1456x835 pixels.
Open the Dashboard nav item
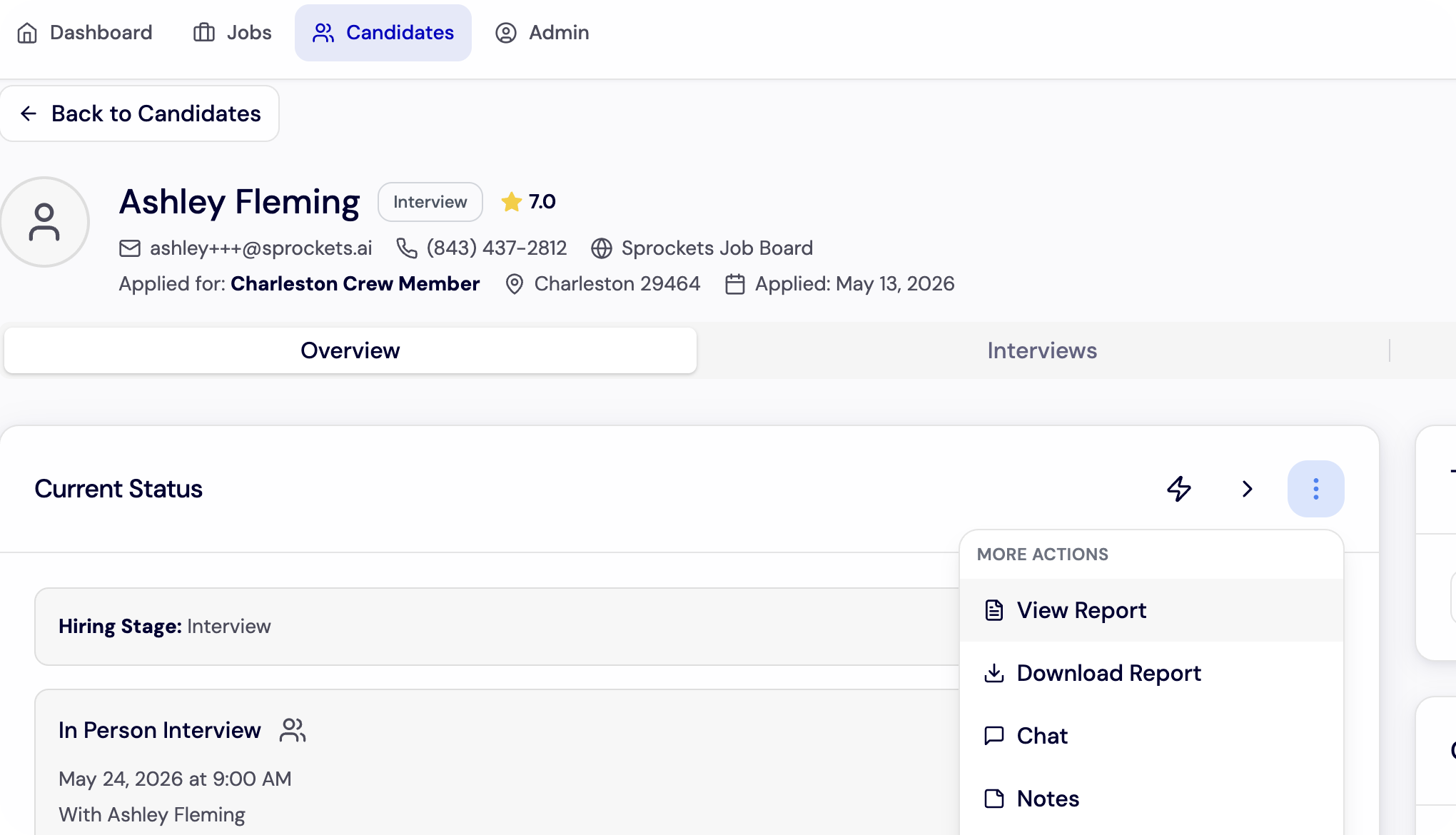(x=84, y=33)
